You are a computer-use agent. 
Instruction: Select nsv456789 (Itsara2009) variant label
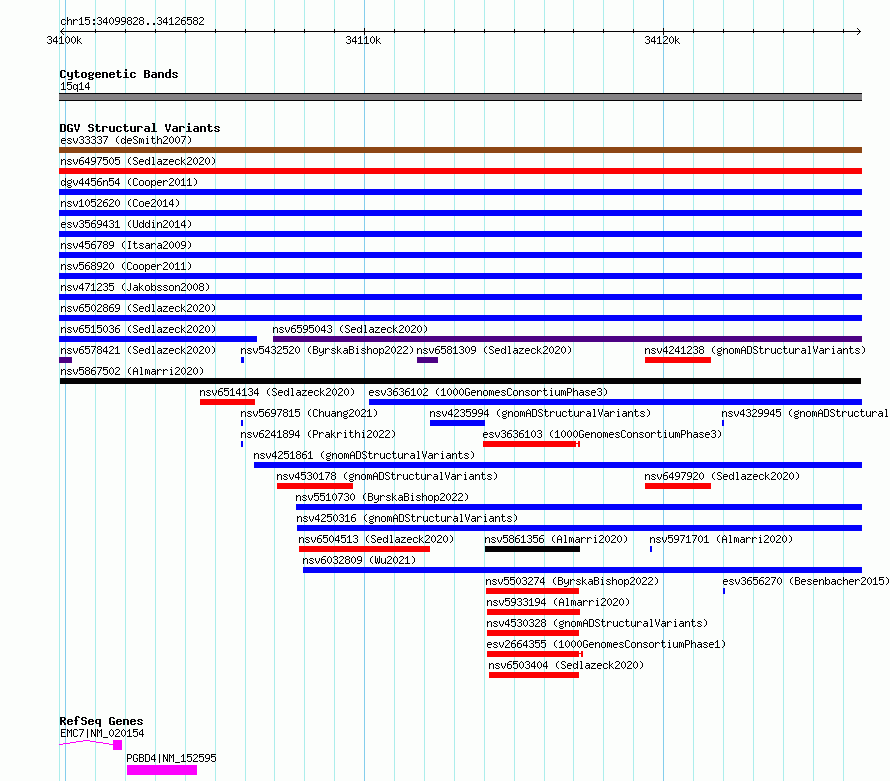pos(126,245)
